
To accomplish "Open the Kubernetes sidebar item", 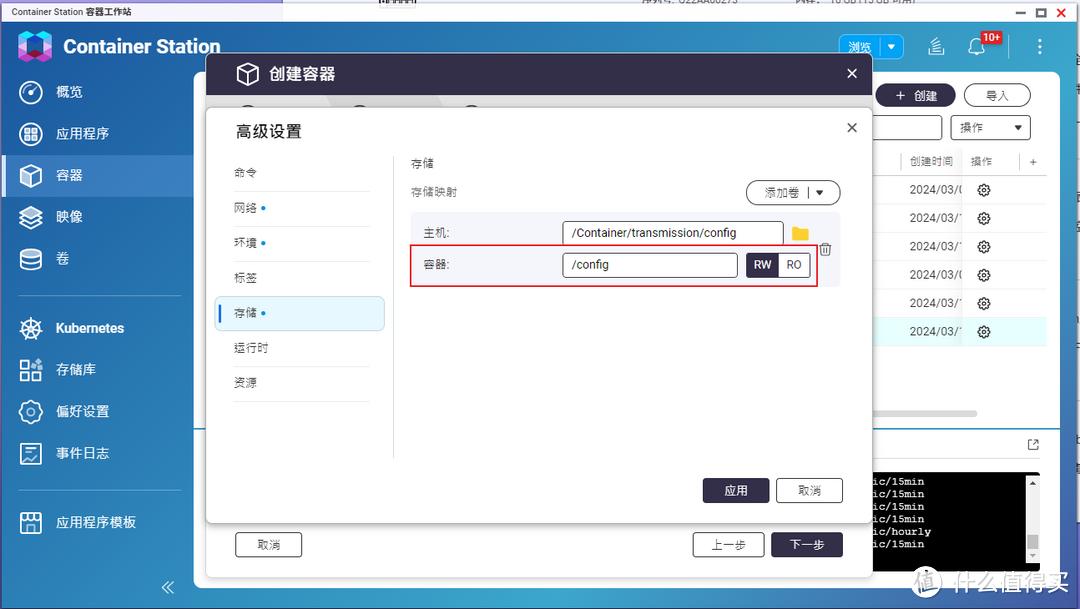I will click(x=96, y=329).
